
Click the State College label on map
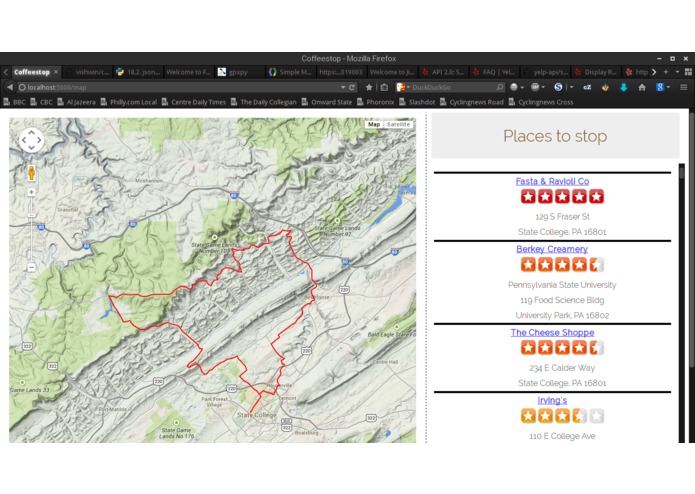point(256,415)
